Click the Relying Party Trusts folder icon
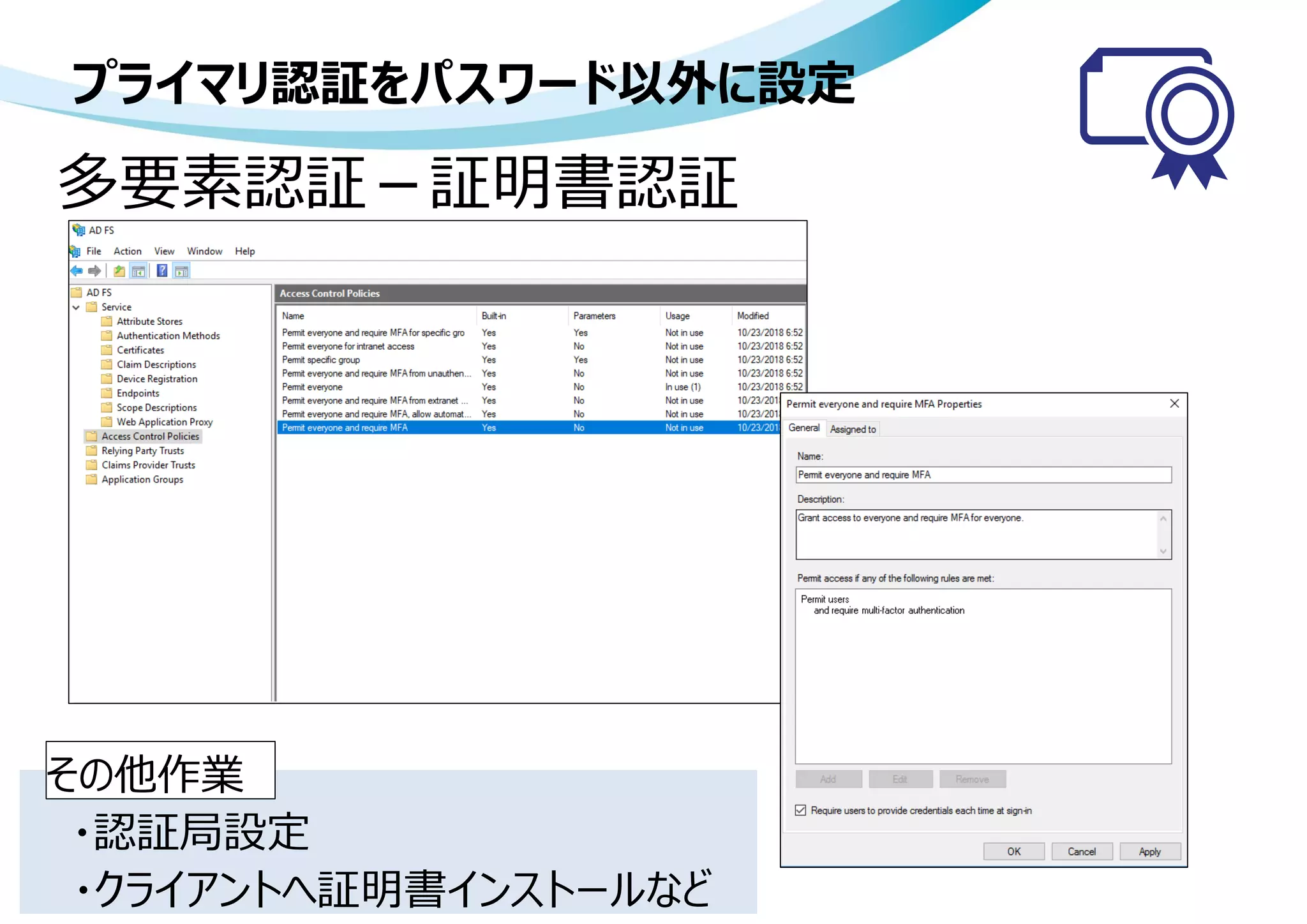 [91, 451]
